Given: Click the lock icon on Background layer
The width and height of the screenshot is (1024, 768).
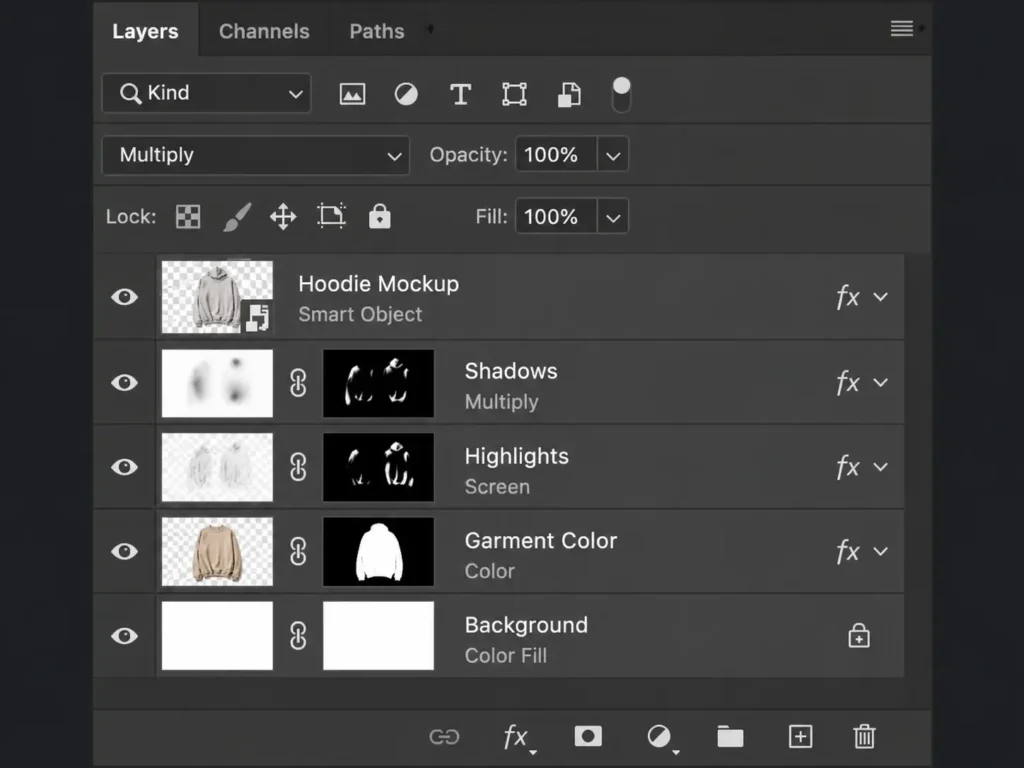Looking at the screenshot, I should [x=859, y=635].
